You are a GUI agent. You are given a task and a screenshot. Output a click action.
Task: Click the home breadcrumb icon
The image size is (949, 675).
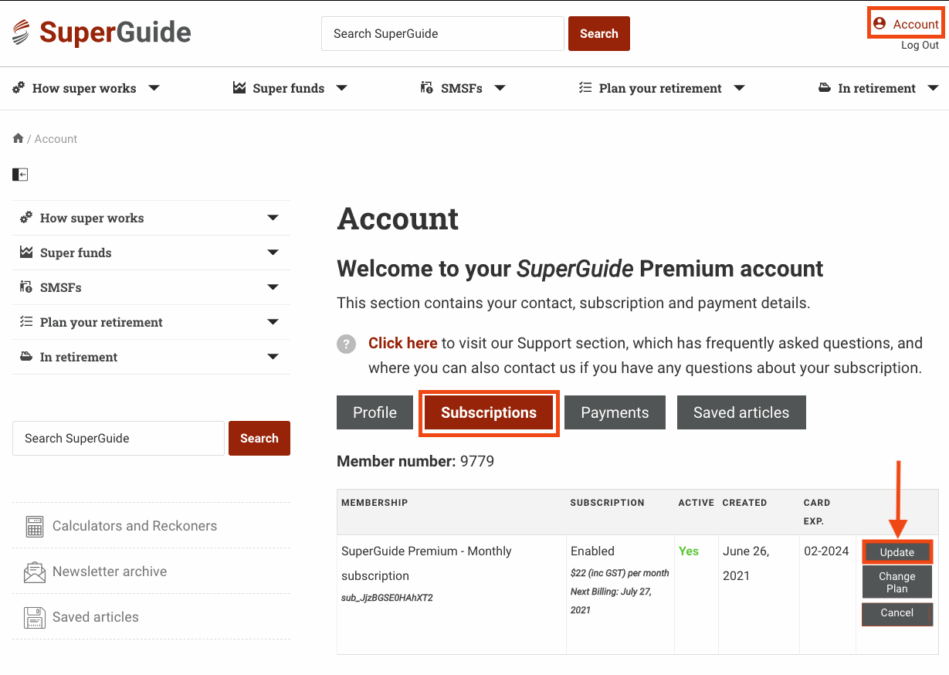point(18,138)
